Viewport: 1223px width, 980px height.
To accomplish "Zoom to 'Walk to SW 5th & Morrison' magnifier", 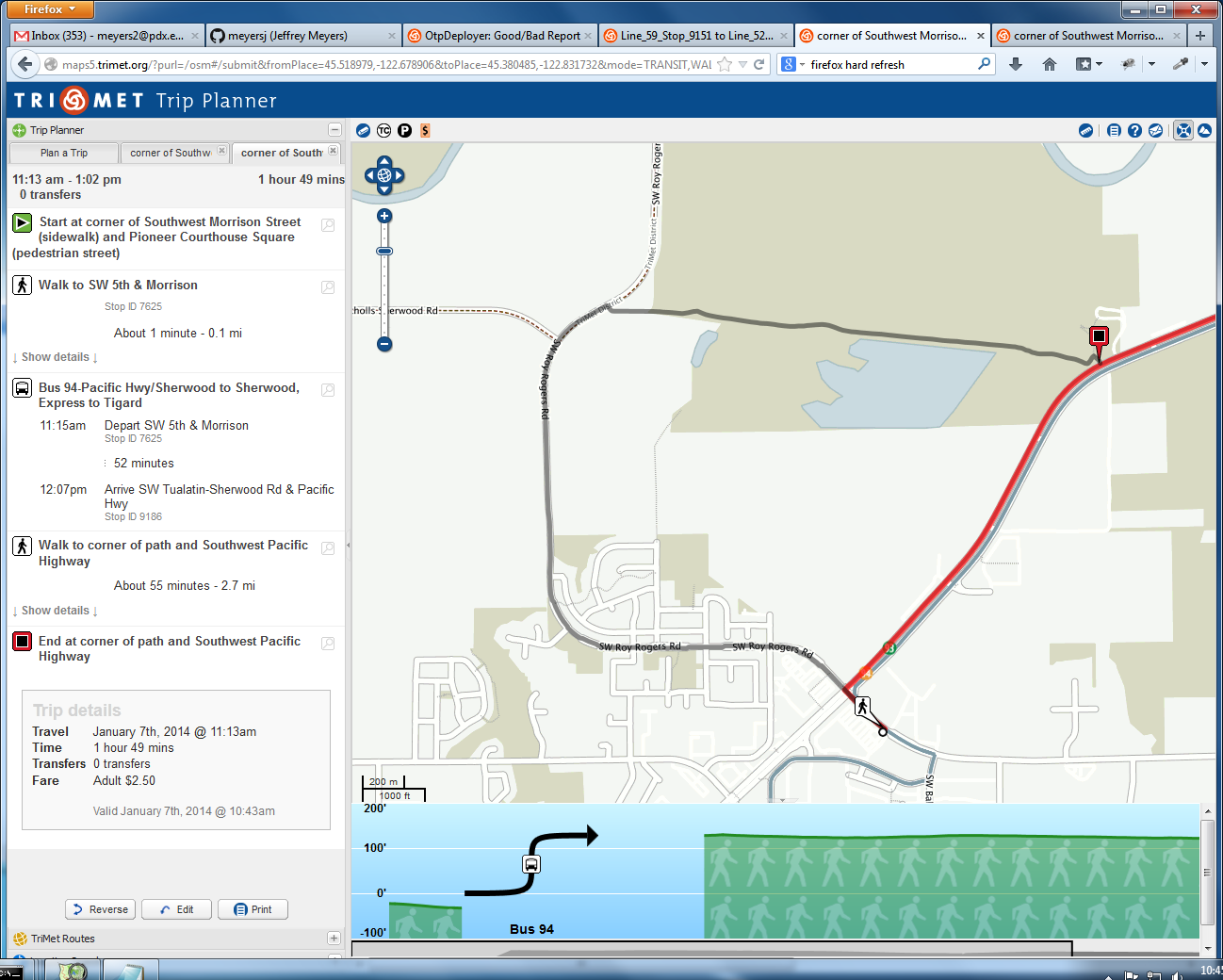I will coord(328,287).
